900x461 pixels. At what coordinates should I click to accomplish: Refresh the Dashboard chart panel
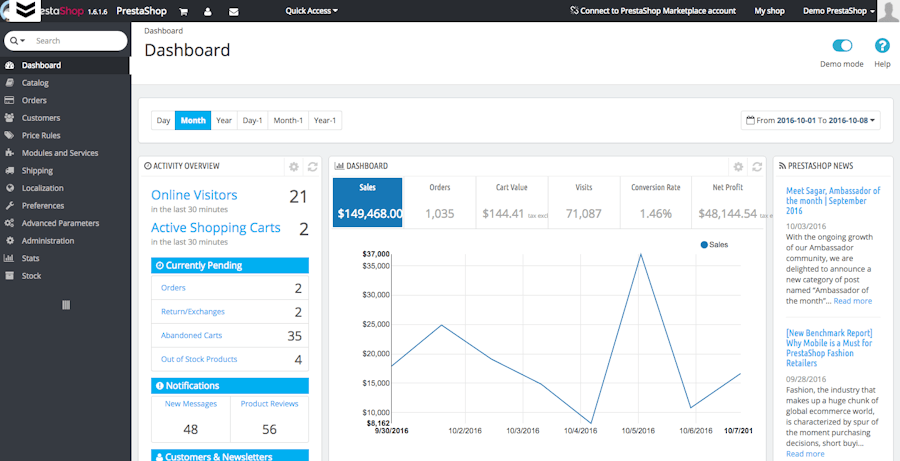pyautogui.click(x=757, y=166)
